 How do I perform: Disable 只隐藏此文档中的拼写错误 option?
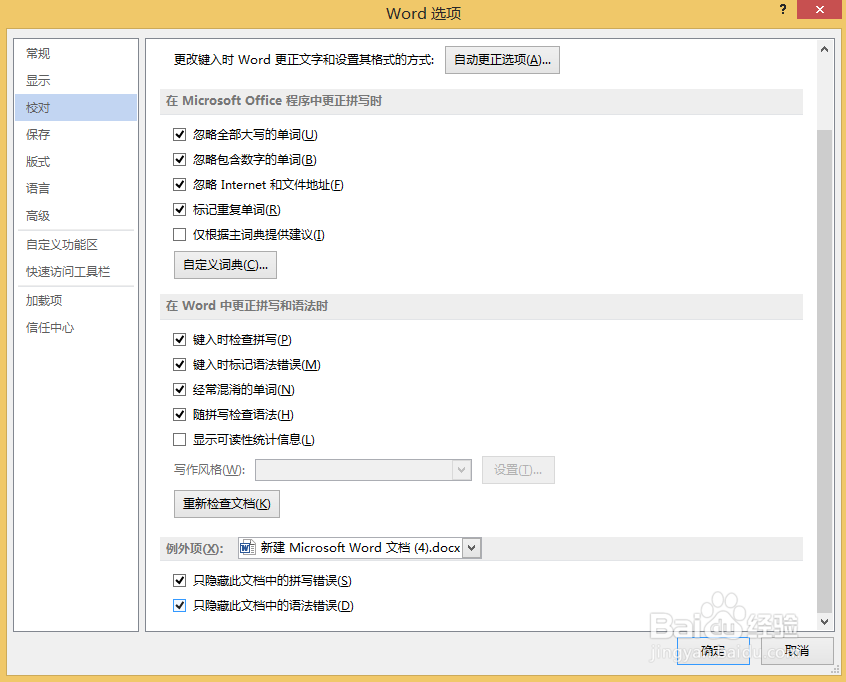(x=179, y=580)
